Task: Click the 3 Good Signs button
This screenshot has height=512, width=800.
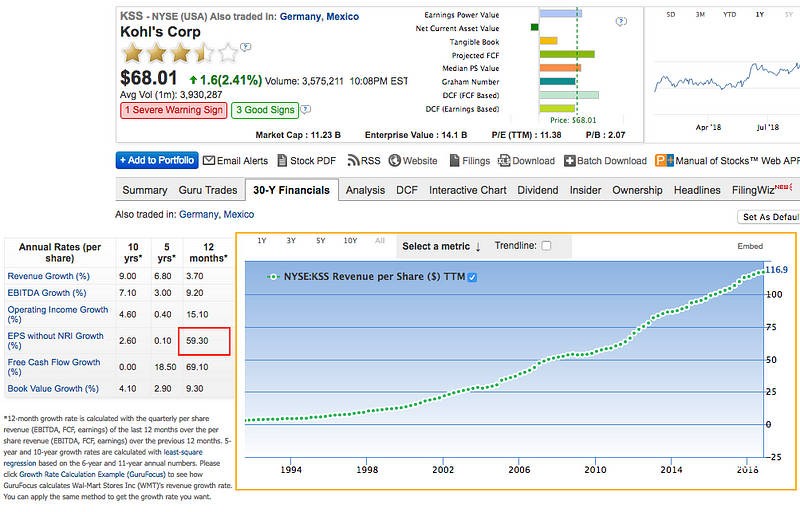Action: click(265, 110)
